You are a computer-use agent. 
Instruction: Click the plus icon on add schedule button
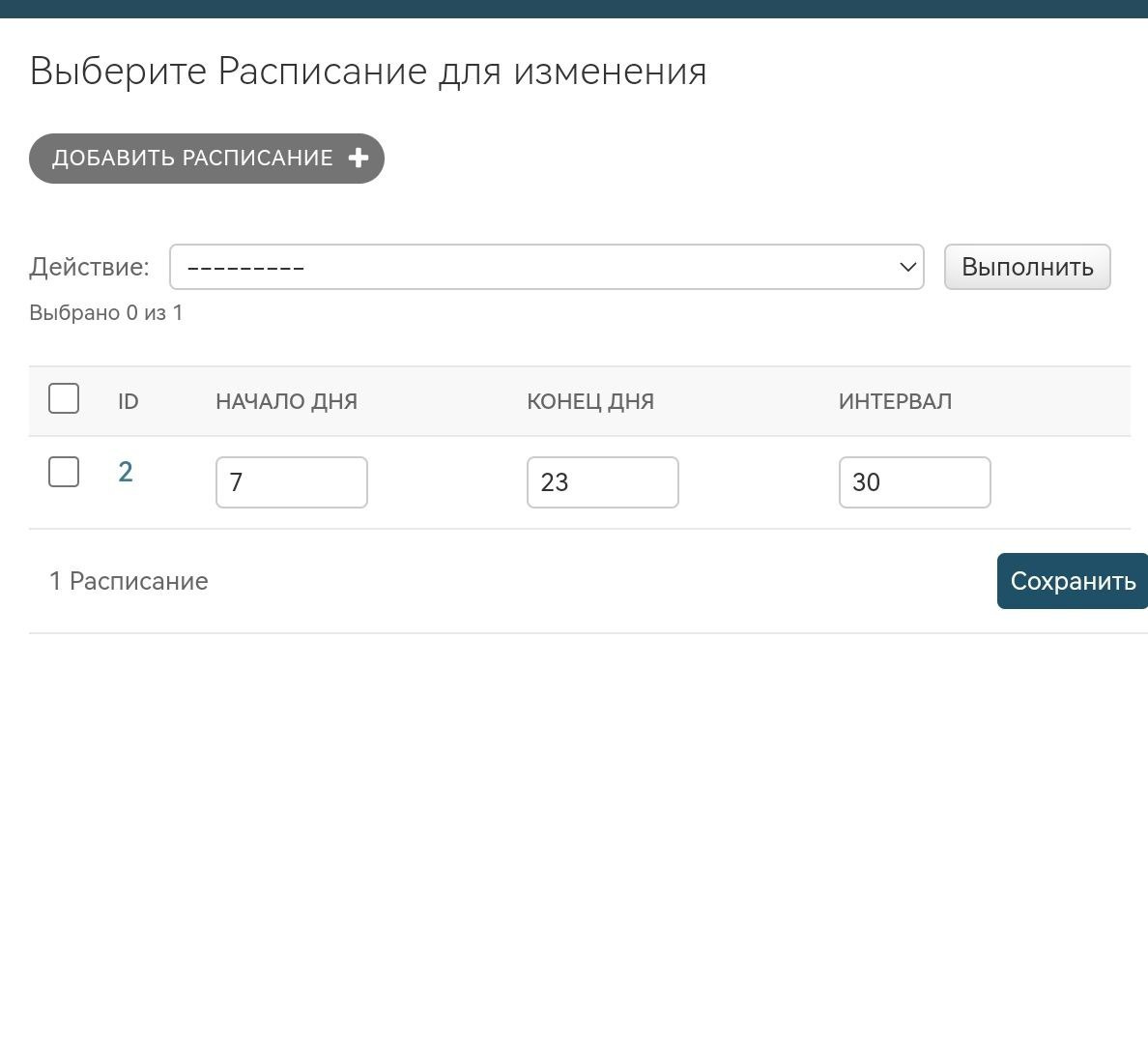pos(359,159)
